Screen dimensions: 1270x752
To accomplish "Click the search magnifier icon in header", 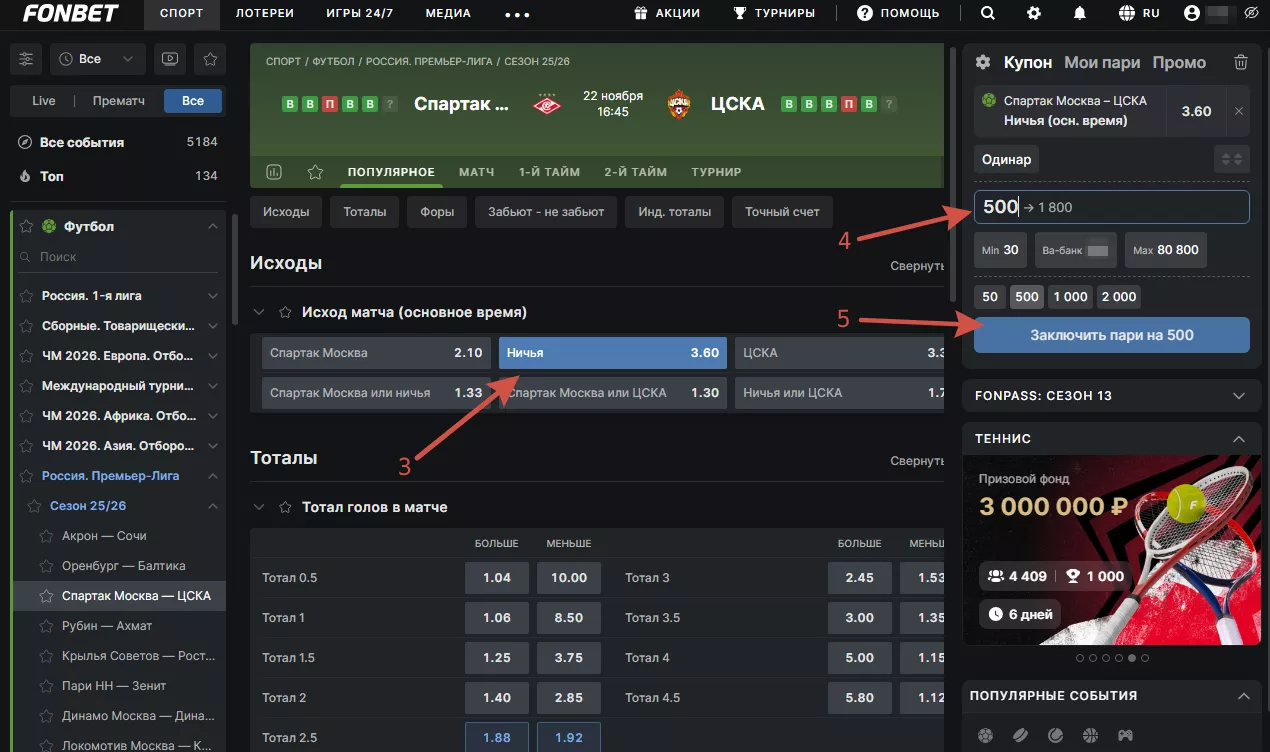I will (x=987, y=14).
